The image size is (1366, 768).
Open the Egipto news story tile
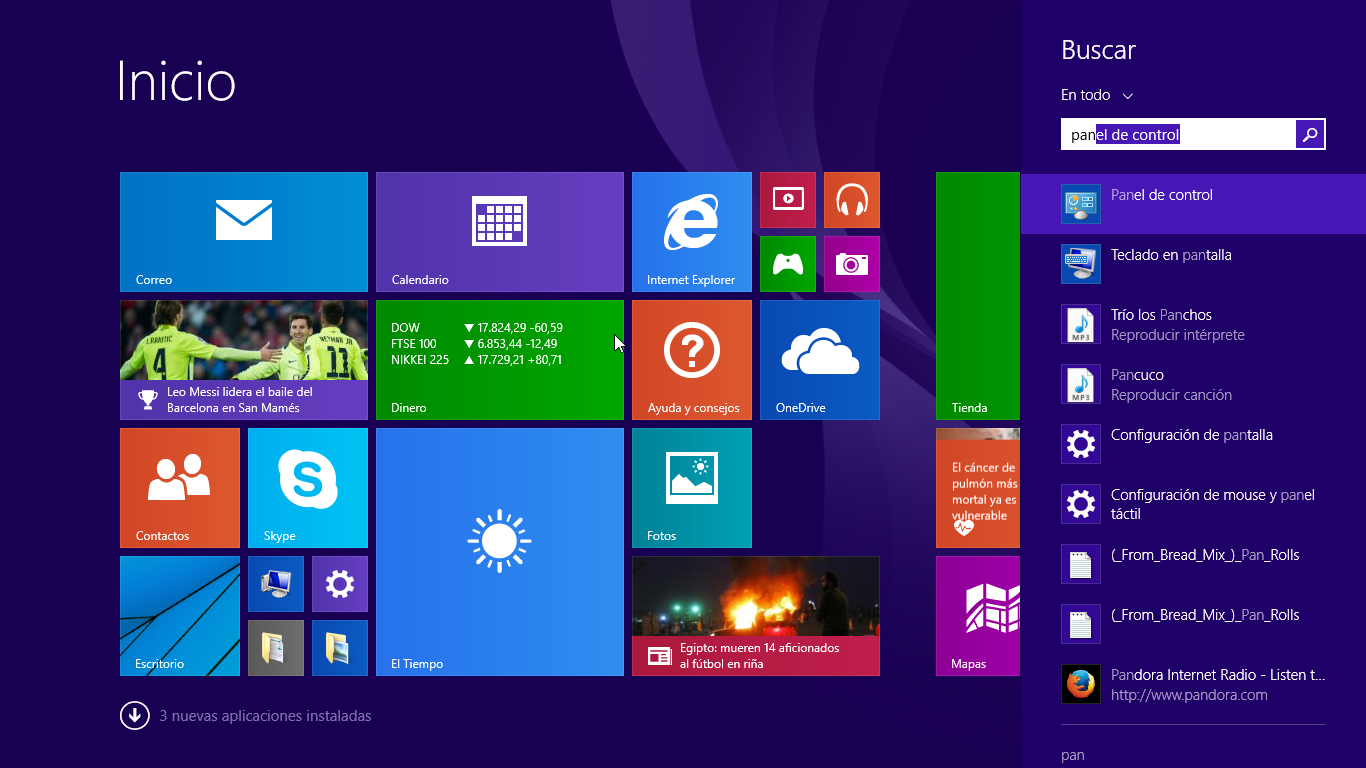pos(756,616)
